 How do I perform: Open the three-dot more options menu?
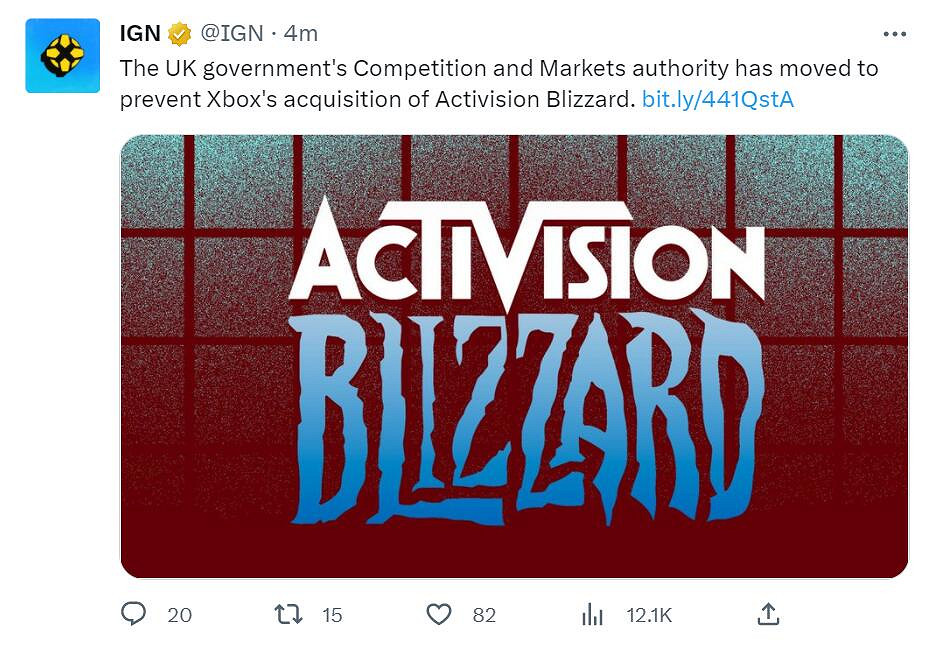pyautogui.click(x=895, y=34)
